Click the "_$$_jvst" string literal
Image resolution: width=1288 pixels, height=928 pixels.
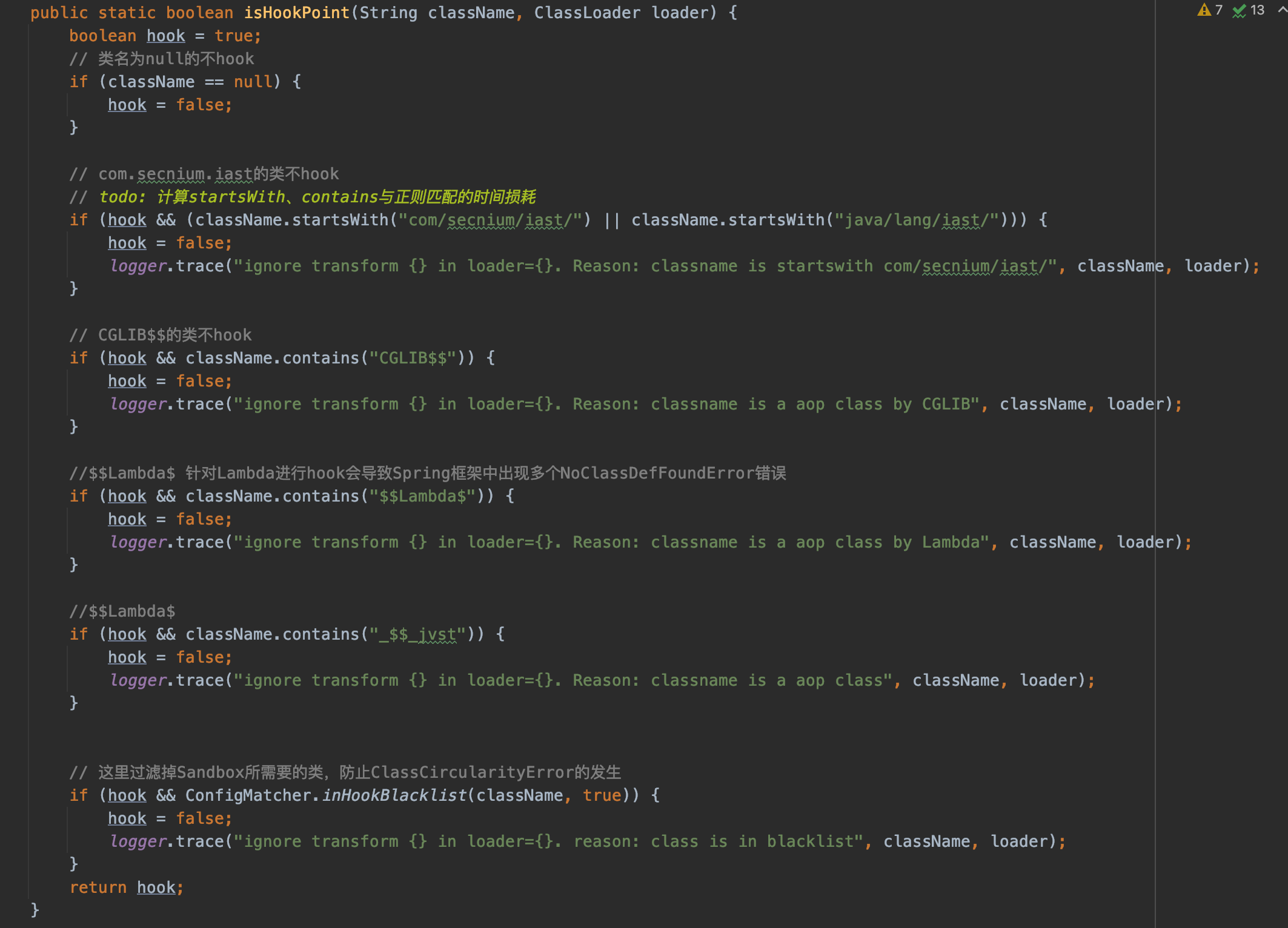point(417,634)
